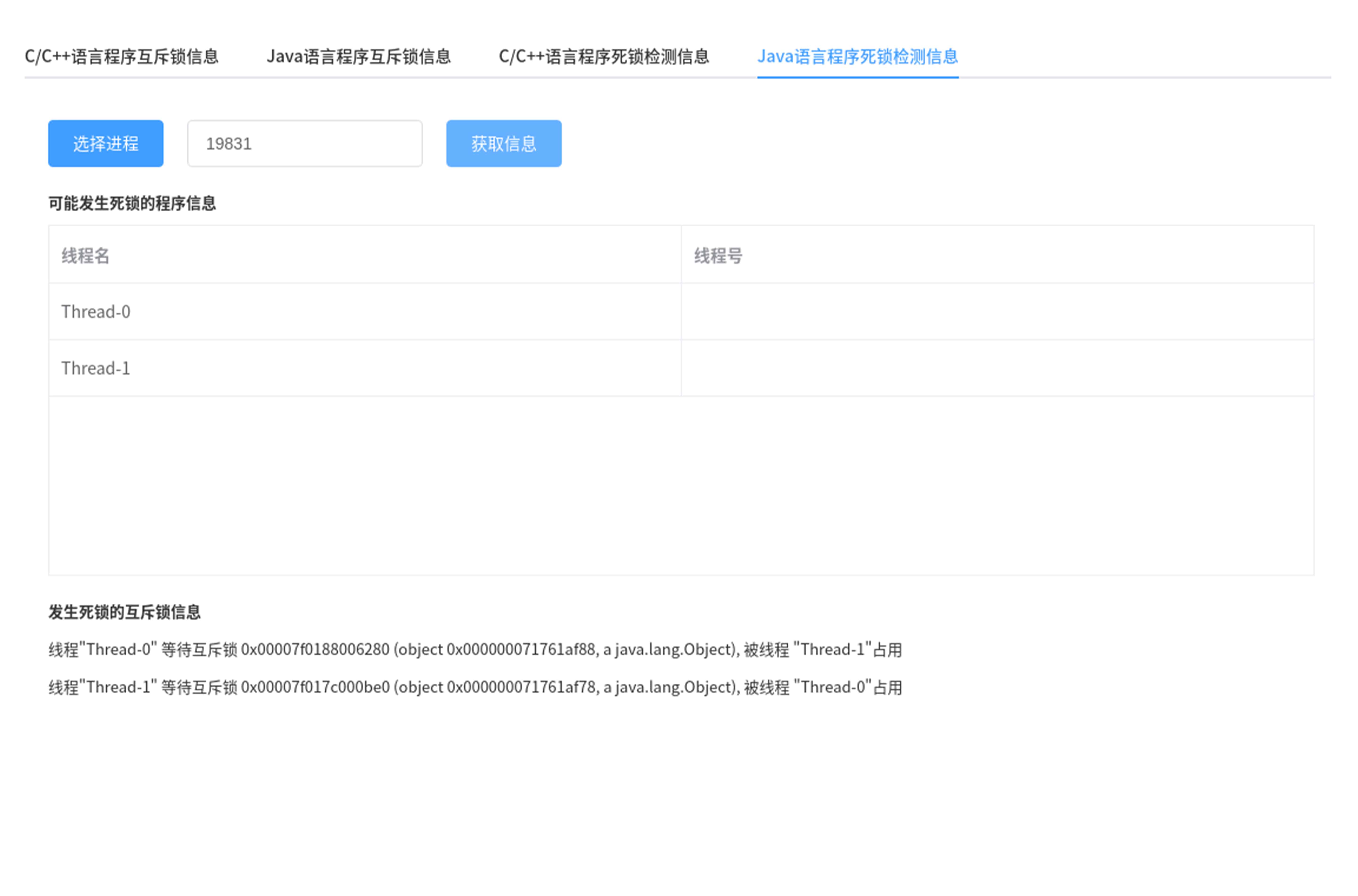This screenshot has width=1358, height=896.
Task: Open the Java语言程序互斥锁信息 tab
Action: (359, 57)
